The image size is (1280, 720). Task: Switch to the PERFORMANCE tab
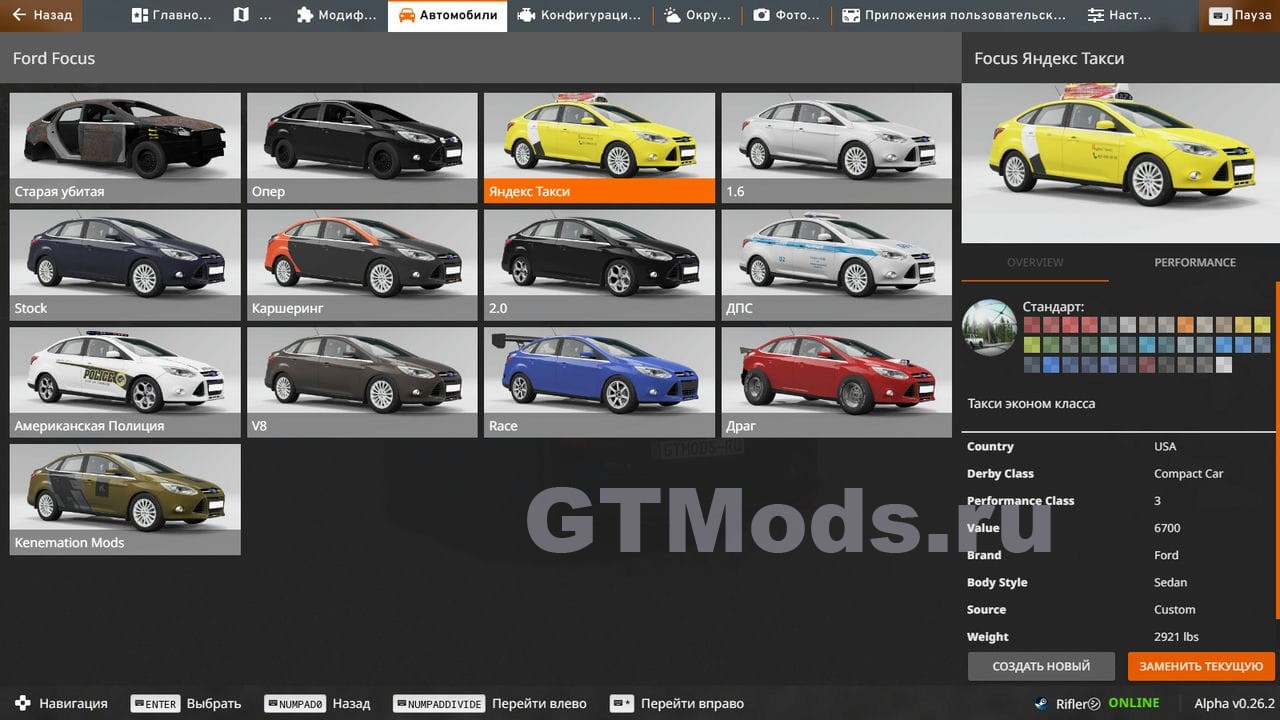(x=1195, y=262)
